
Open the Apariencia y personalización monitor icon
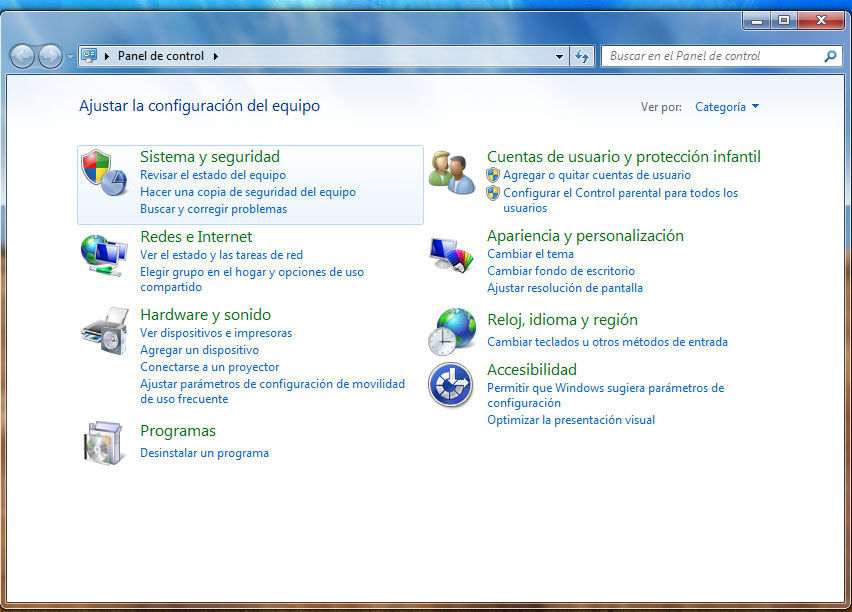tap(451, 254)
